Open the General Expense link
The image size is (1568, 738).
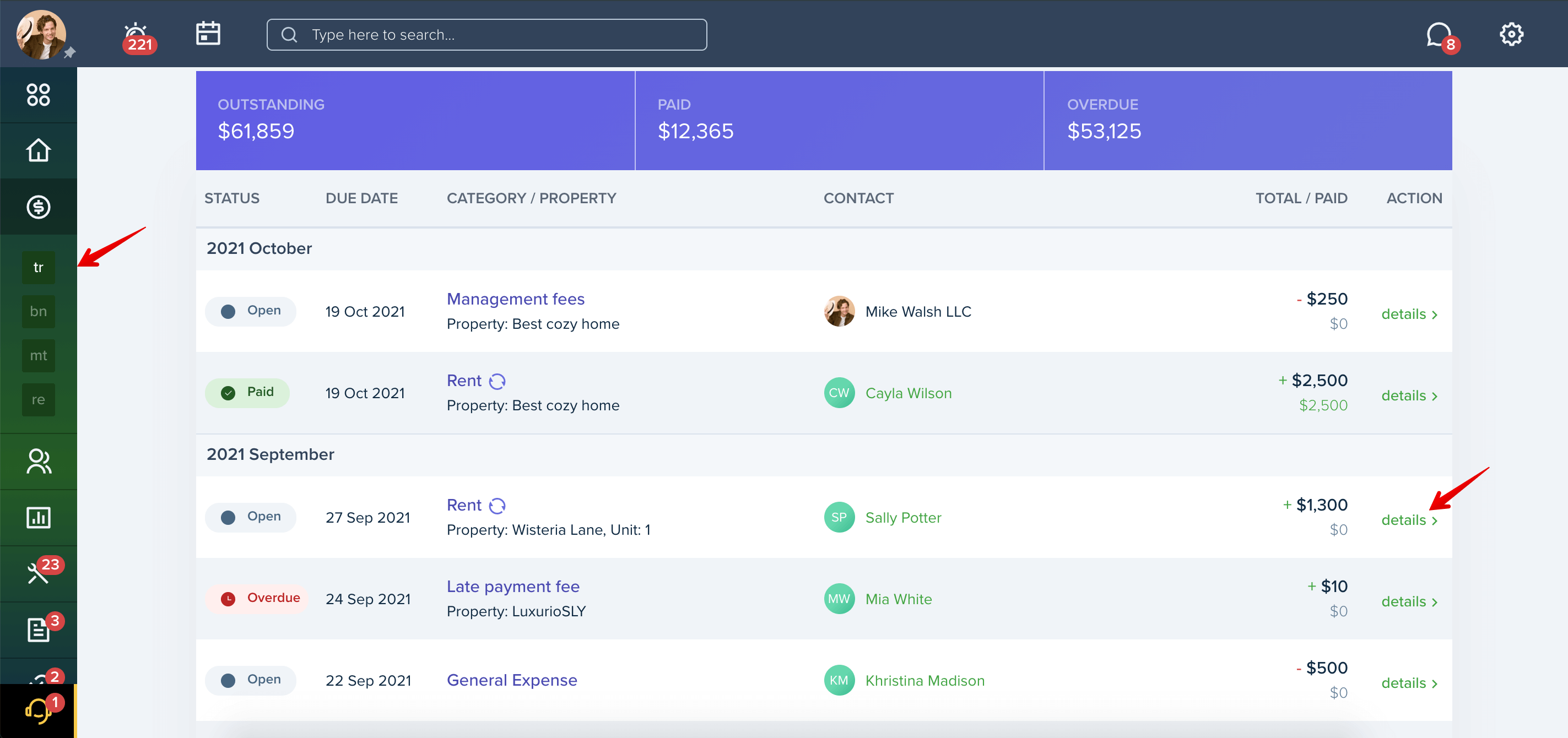pos(512,680)
